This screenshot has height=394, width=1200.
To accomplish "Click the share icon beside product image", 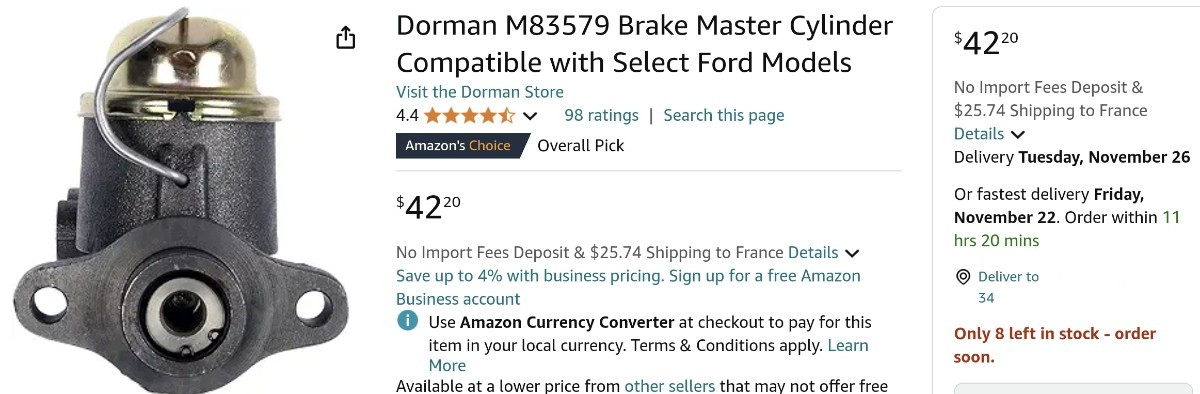I will pyautogui.click(x=345, y=38).
